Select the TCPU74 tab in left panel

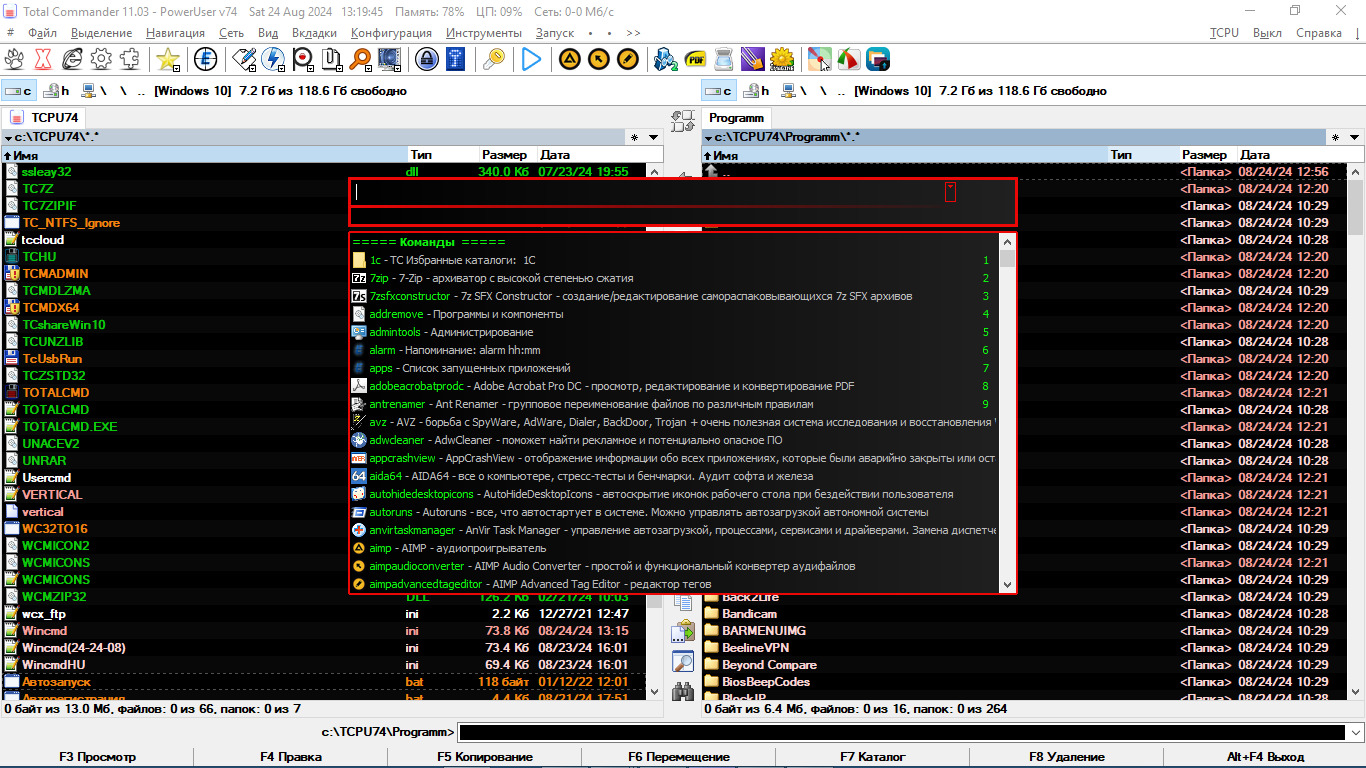pyautogui.click(x=46, y=117)
